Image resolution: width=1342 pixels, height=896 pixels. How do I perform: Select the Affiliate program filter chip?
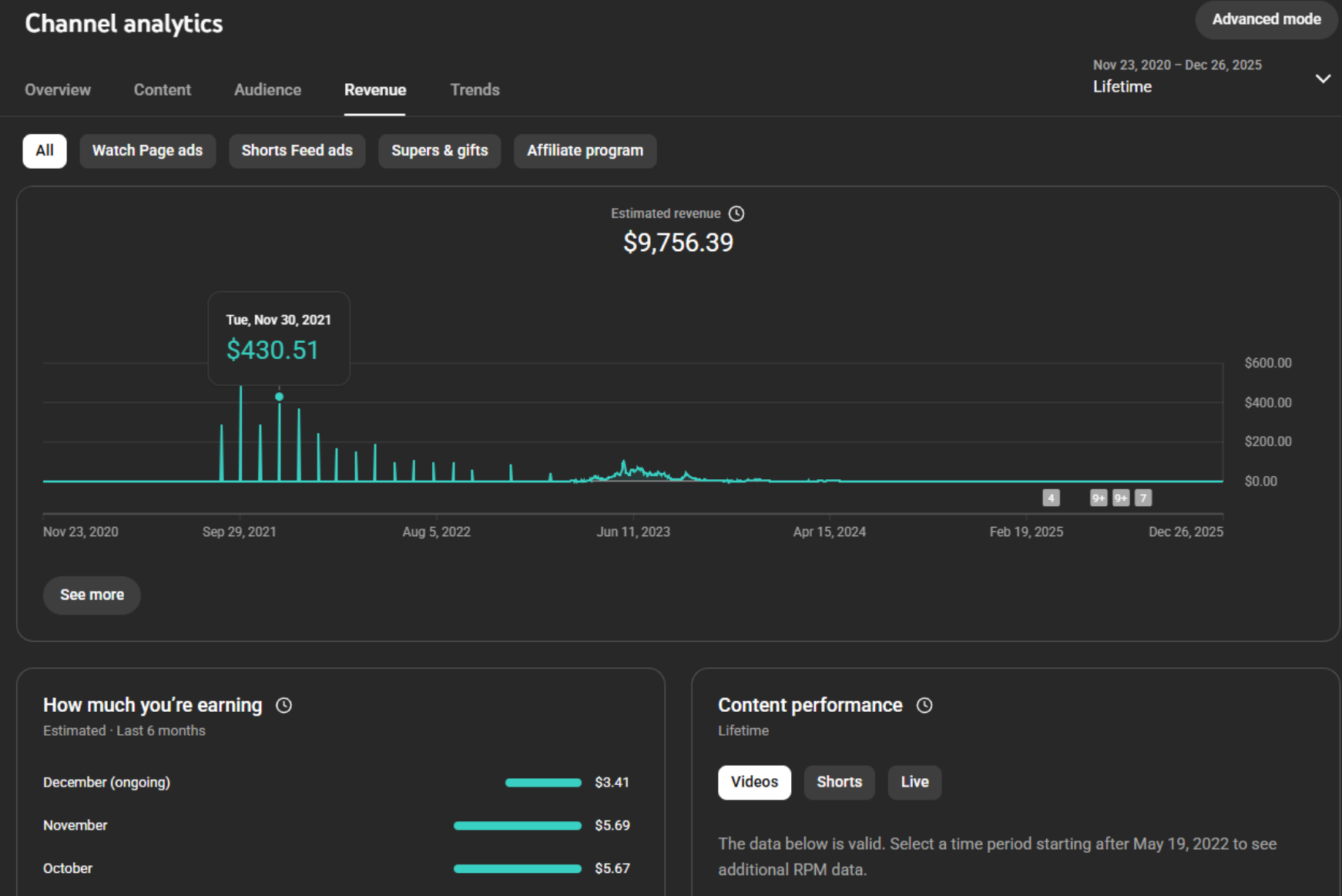click(585, 151)
